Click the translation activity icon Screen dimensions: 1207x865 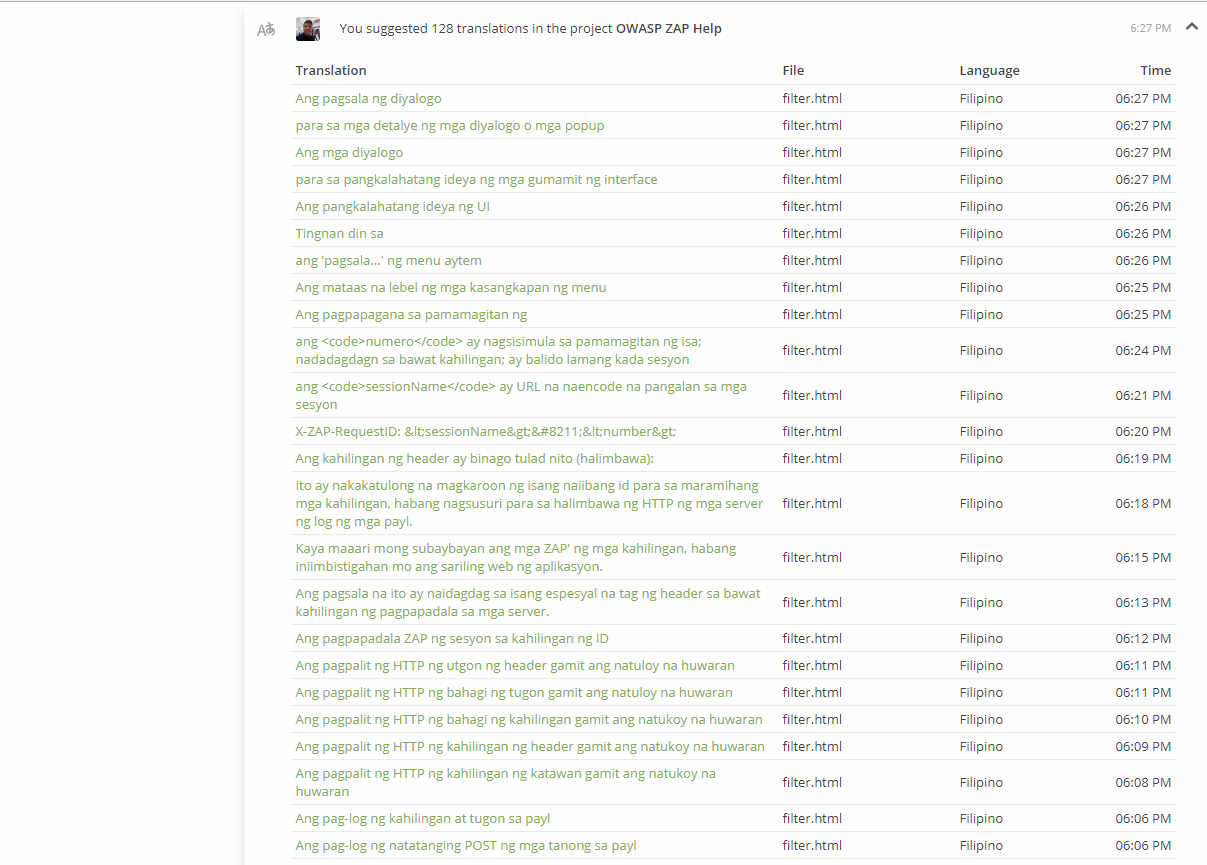click(x=266, y=30)
